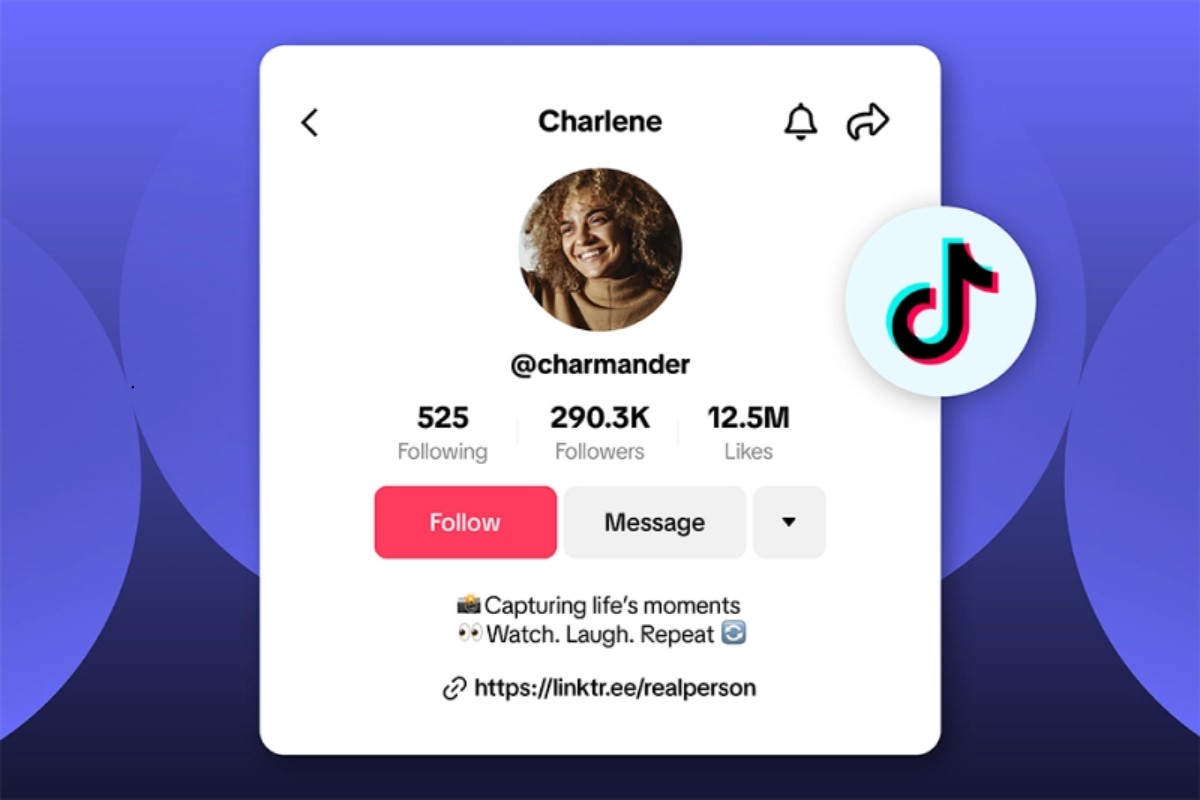The width and height of the screenshot is (1200, 800).
Task: Click the eyes emoji in bio
Action: click(469, 634)
